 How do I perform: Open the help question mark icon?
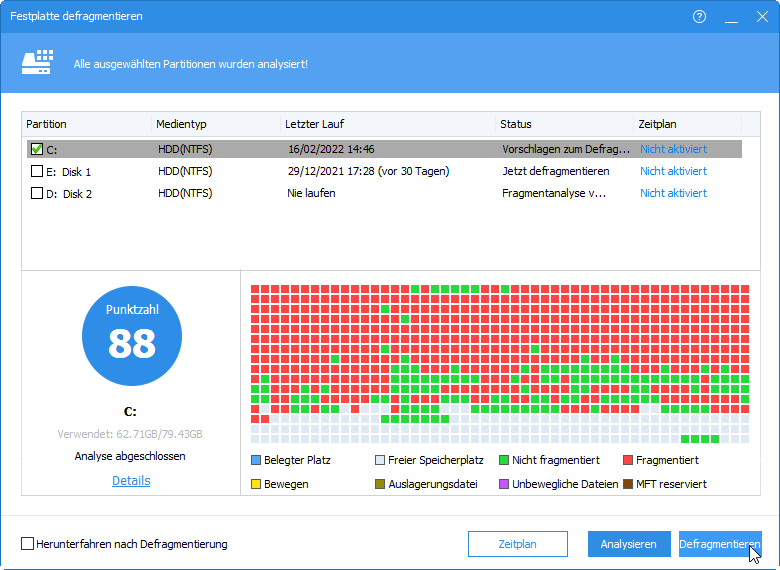(x=699, y=16)
